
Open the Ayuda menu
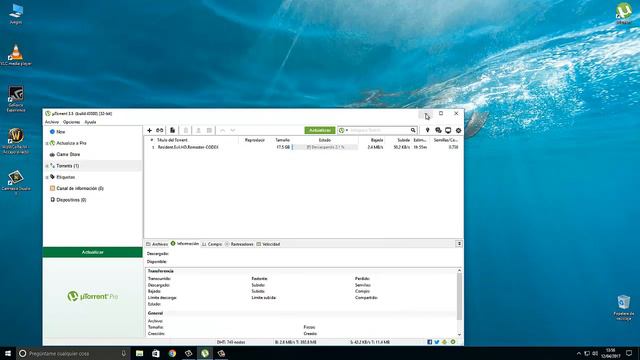coord(90,122)
